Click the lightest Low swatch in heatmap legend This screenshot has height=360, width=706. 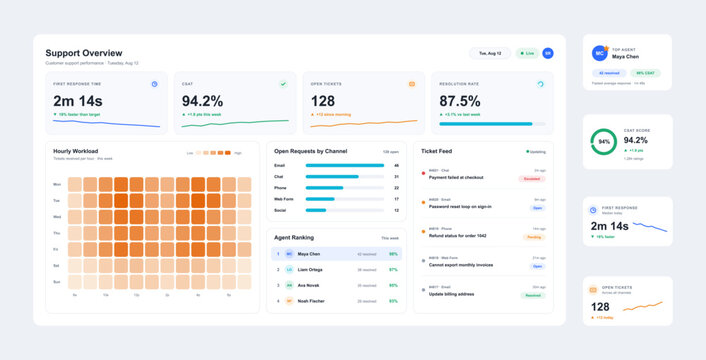[199, 153]
